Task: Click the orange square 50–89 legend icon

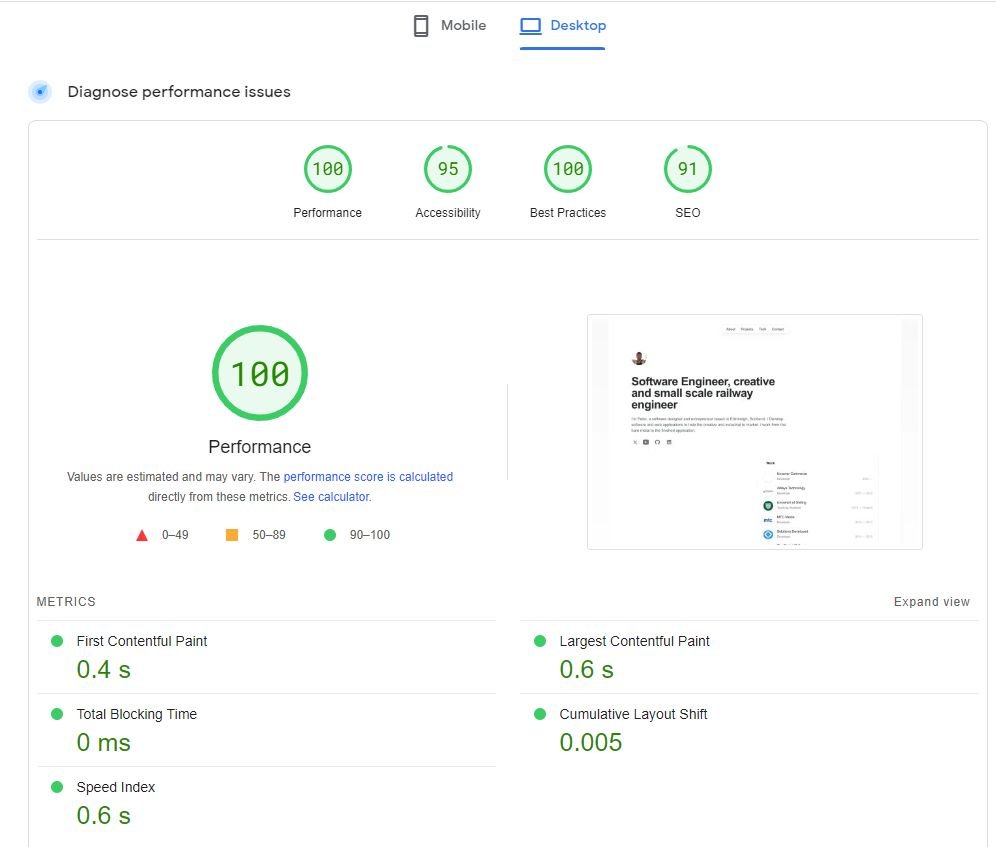Action: (x=232, y=535)
